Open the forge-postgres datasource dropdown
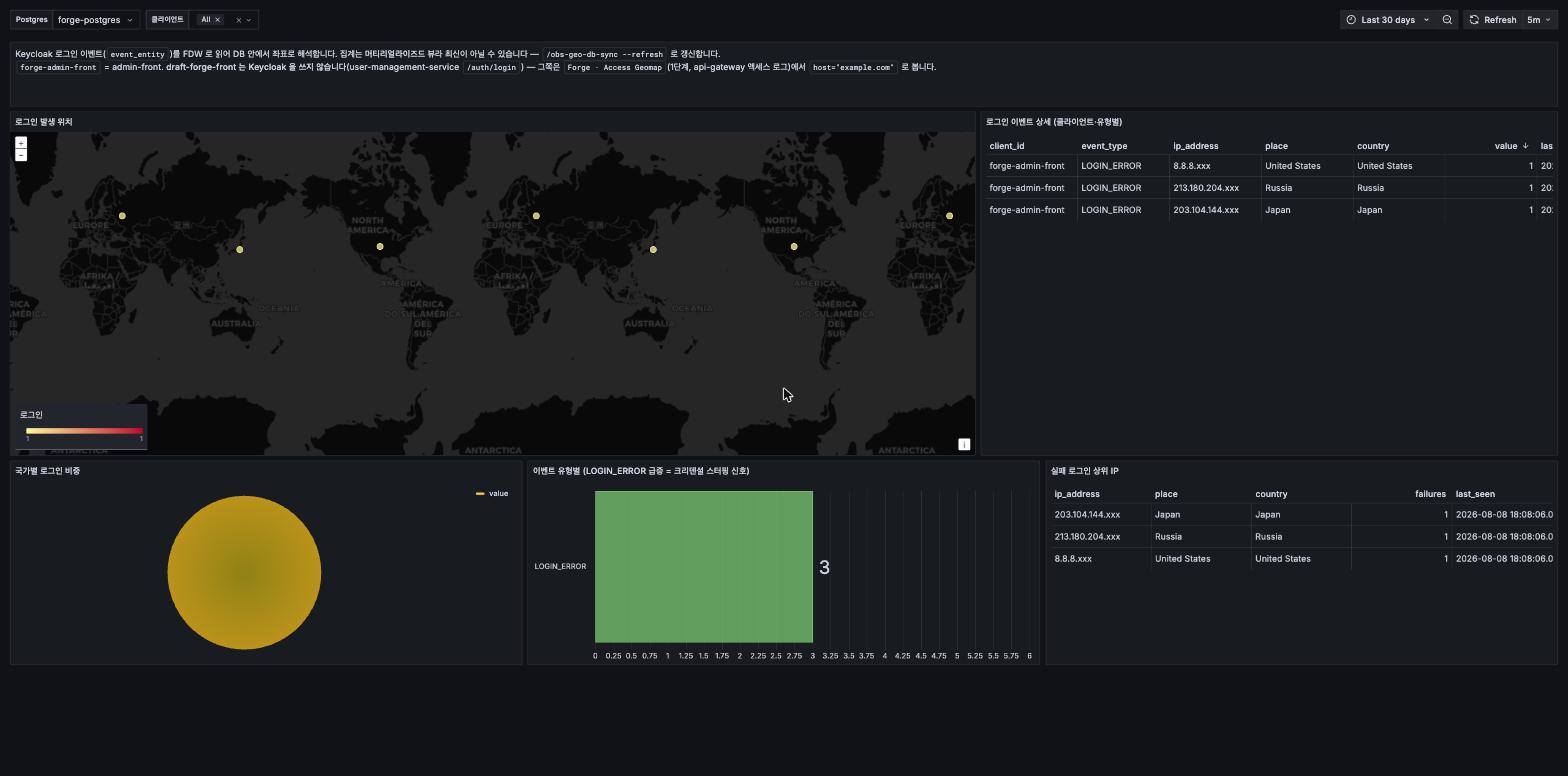 pos(95,20)
